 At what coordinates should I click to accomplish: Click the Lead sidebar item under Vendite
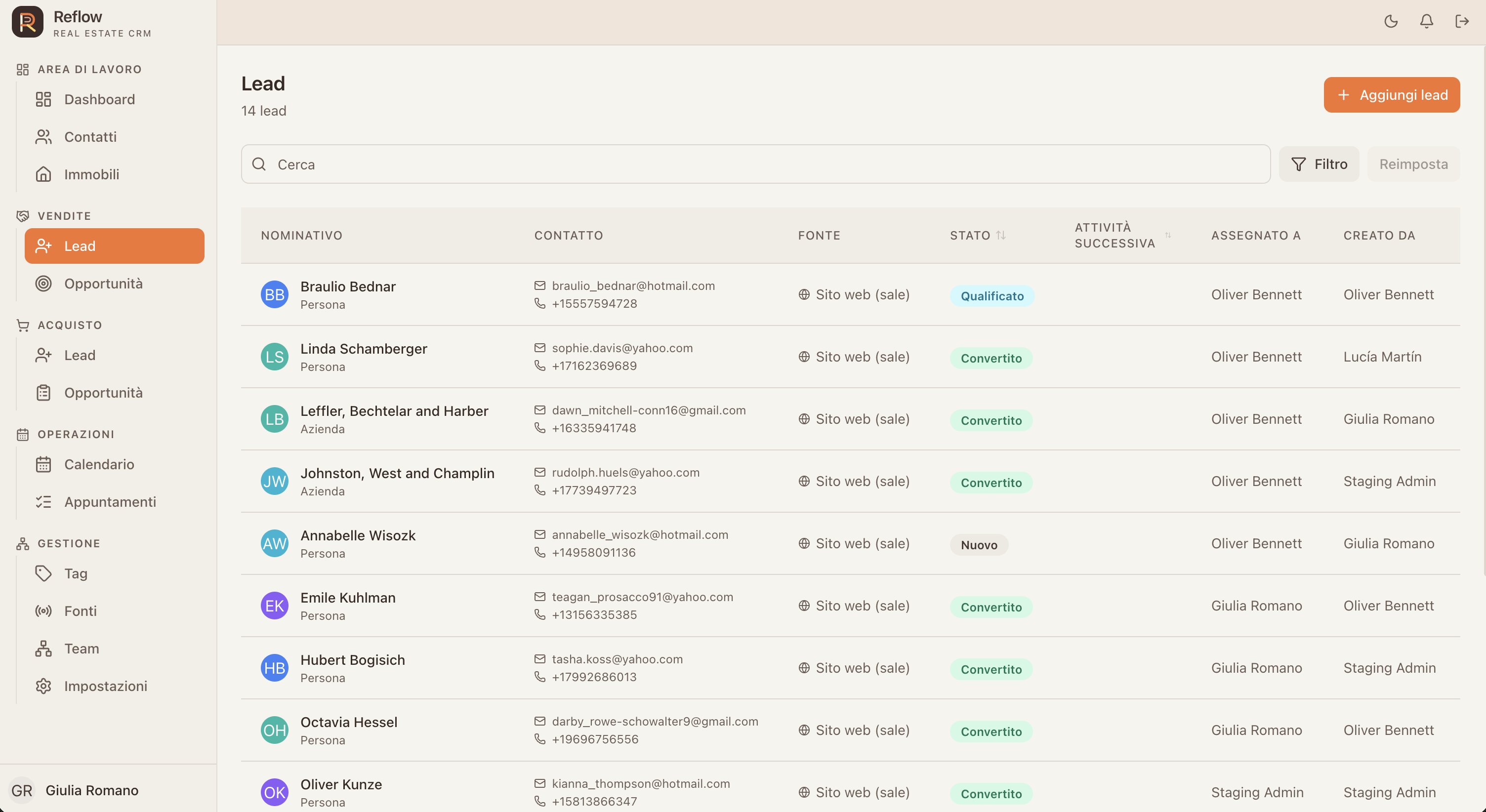point(114,245)
